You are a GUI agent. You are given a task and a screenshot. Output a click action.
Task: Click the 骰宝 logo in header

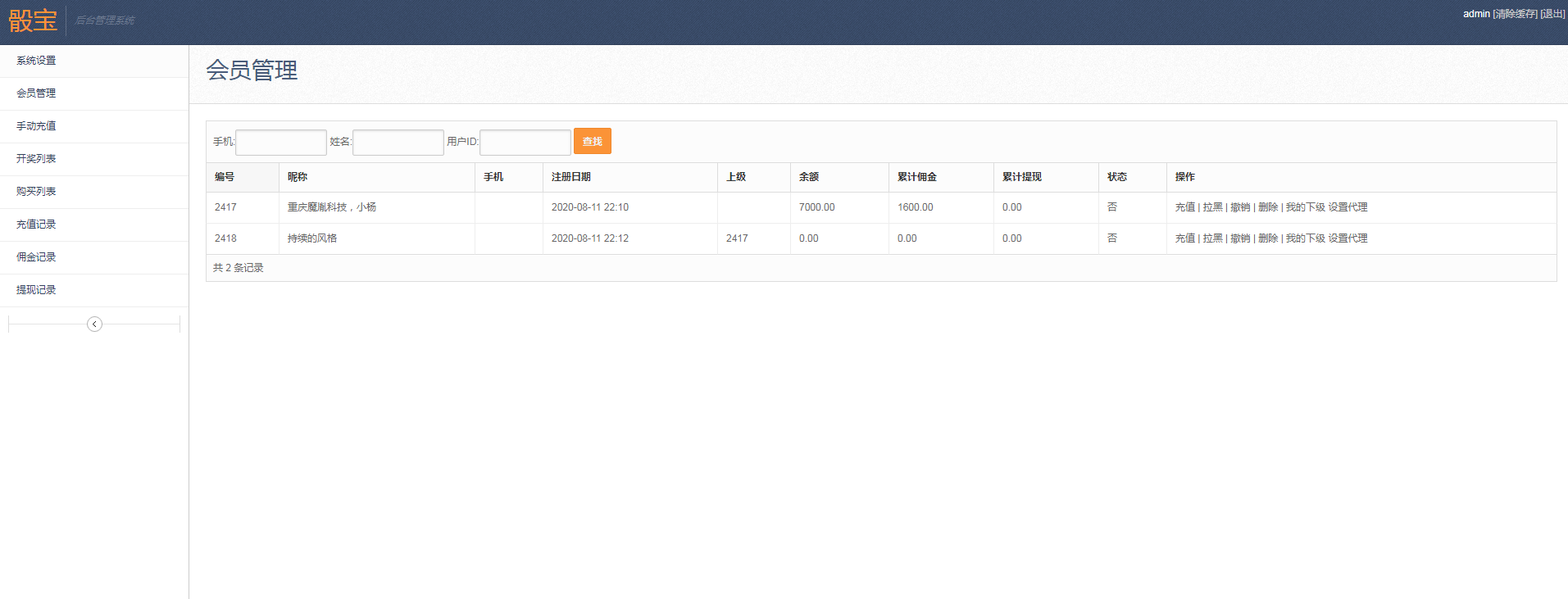click(x=33, y=20)
